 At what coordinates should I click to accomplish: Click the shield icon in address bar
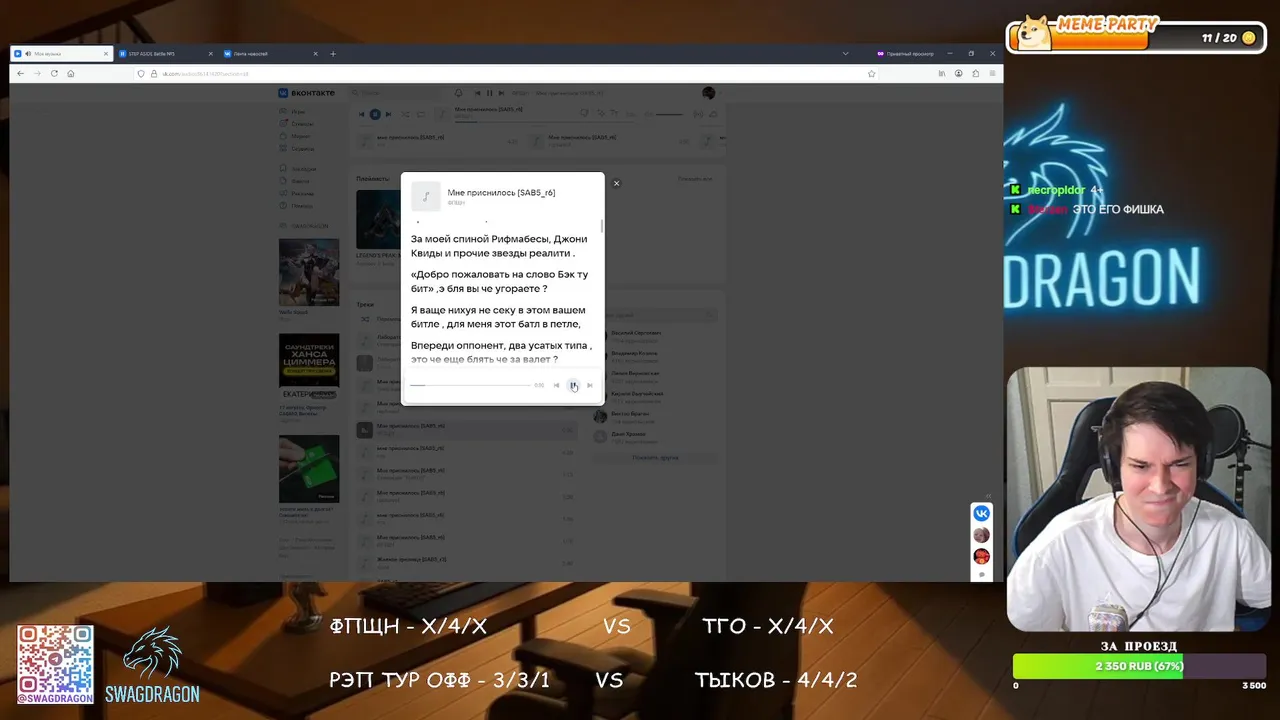142,73
